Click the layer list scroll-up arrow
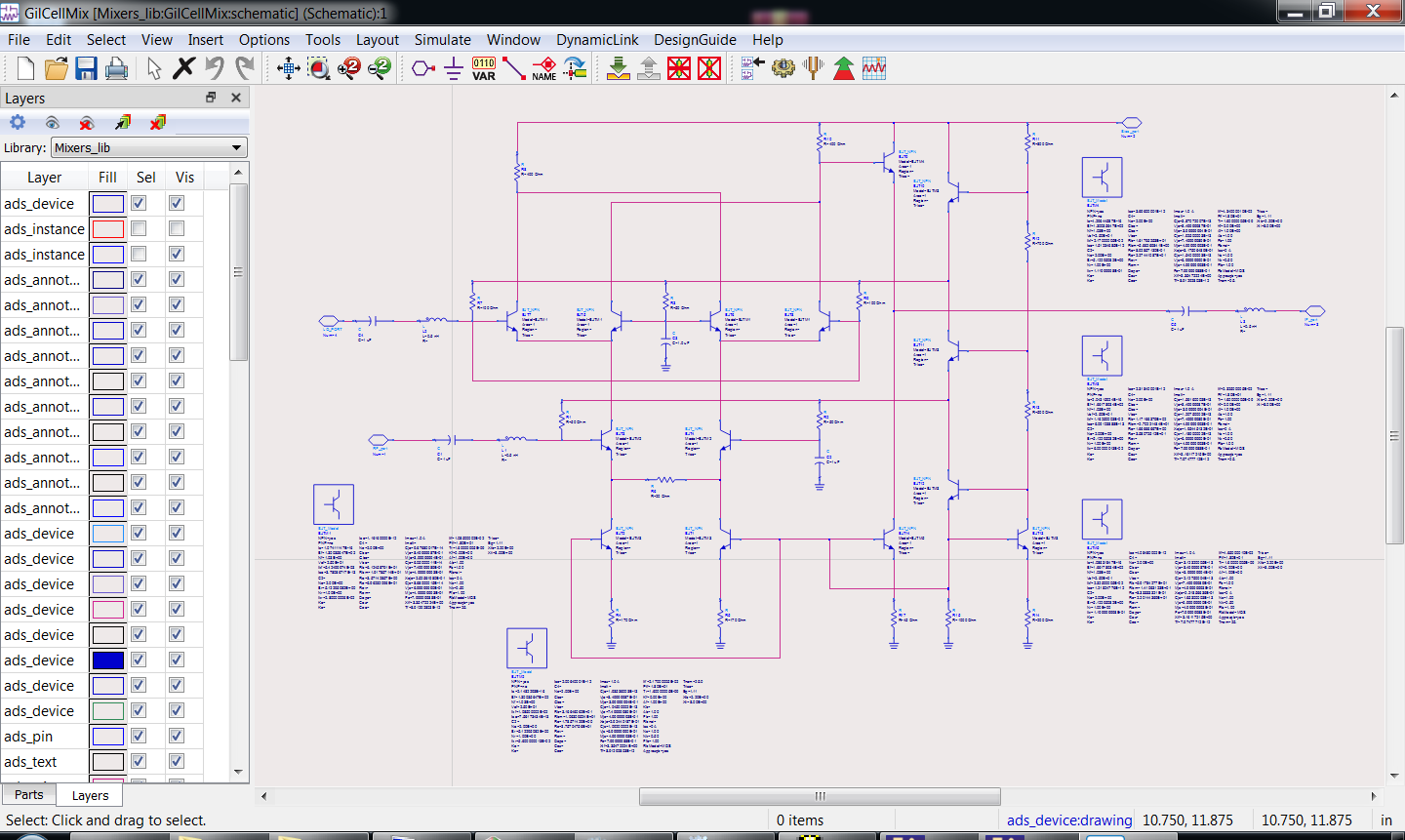The height and width of the screenshot is (840, 1405). coord(238,173)
